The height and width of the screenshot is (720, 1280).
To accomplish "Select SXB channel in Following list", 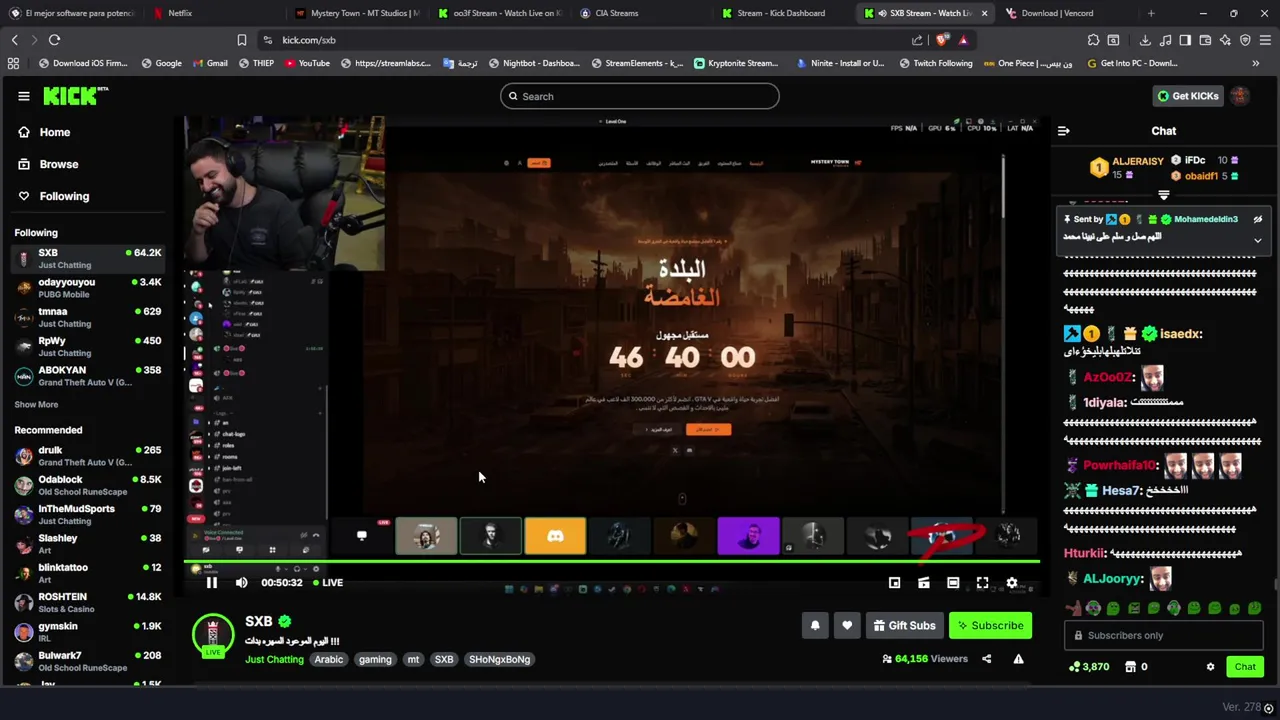I will tap(88, 258).
